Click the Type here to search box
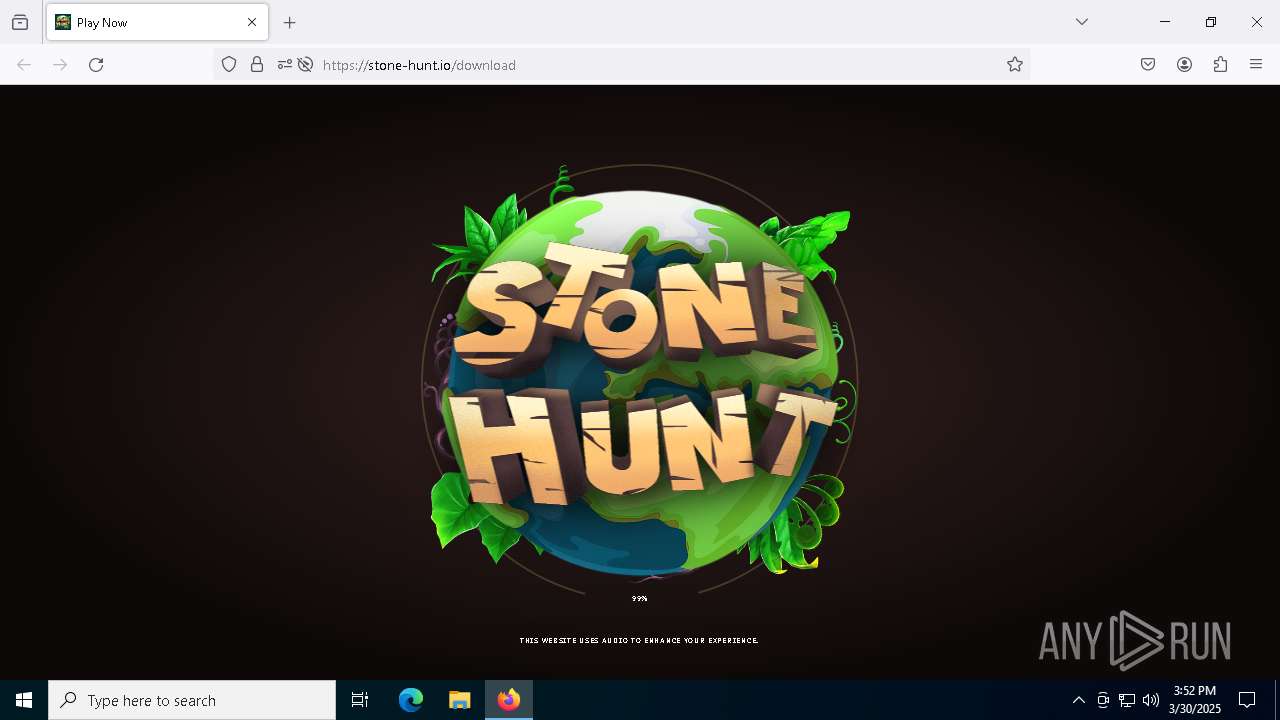Image resolution: width=1280 pixels, height=720 pixels. (192, 700)
